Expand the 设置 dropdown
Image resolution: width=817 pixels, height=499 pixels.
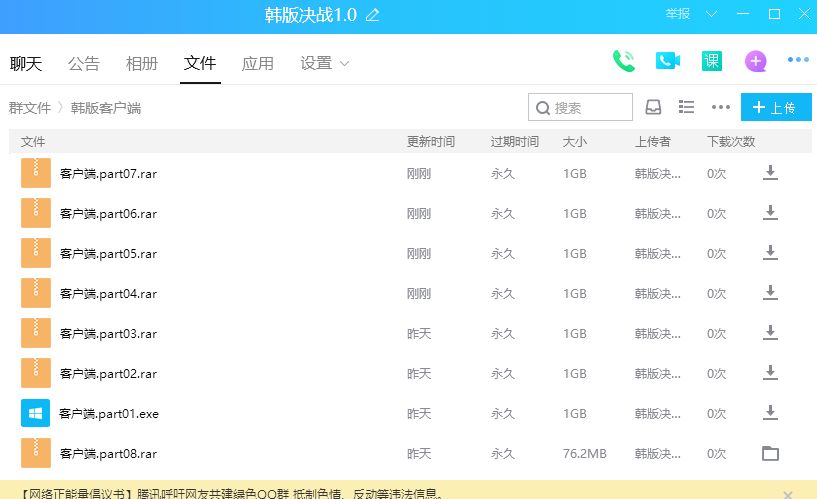(325, 63)
